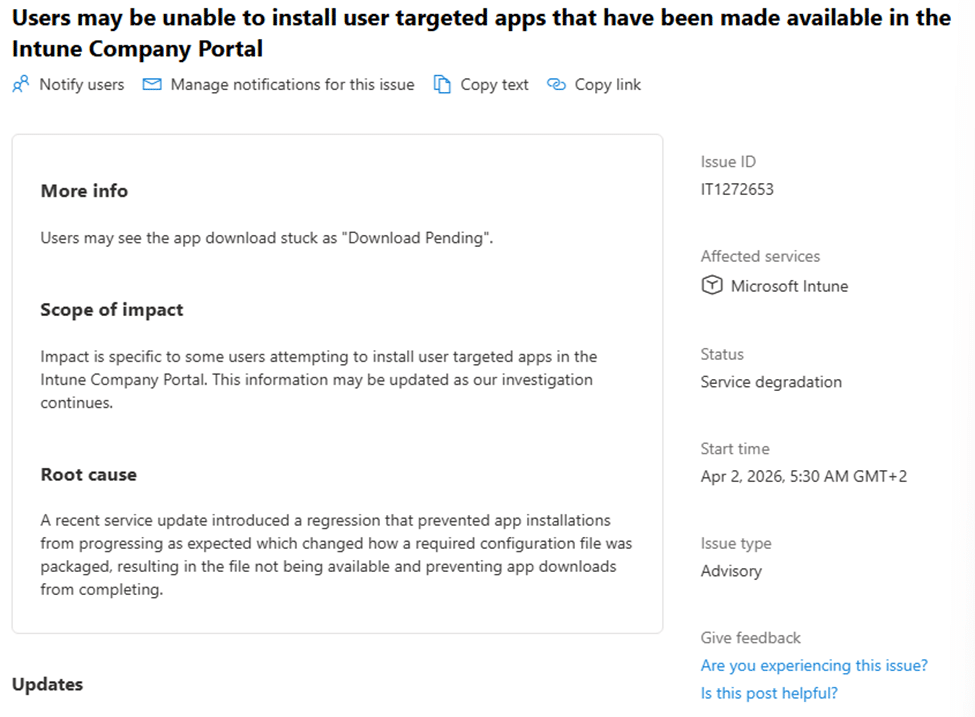Open Manage notifications for this issue
The height and width of the screenshot is (717, 975).
[292, 85]
